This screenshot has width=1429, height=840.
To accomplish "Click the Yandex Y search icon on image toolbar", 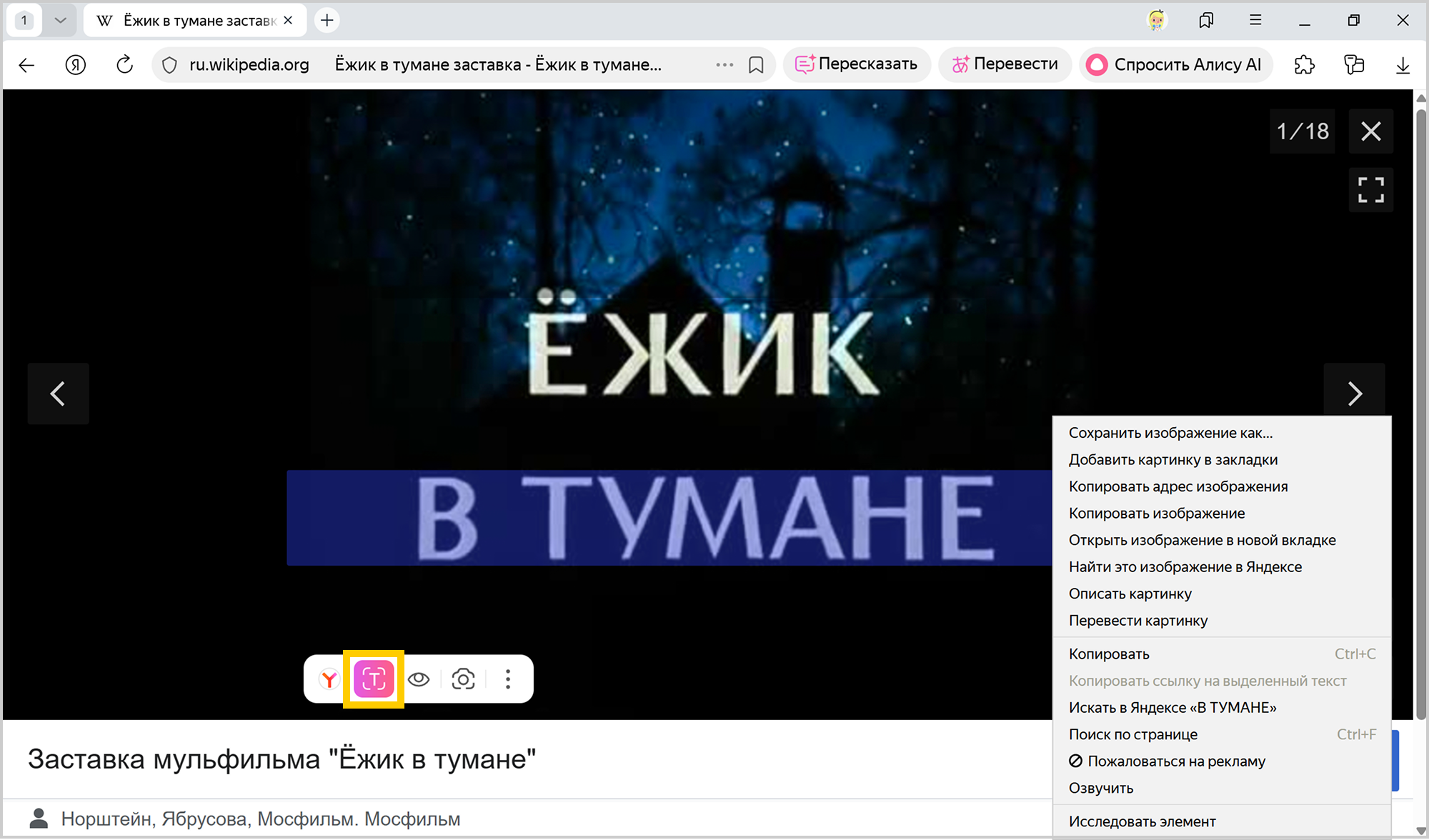I will [329, 679].
